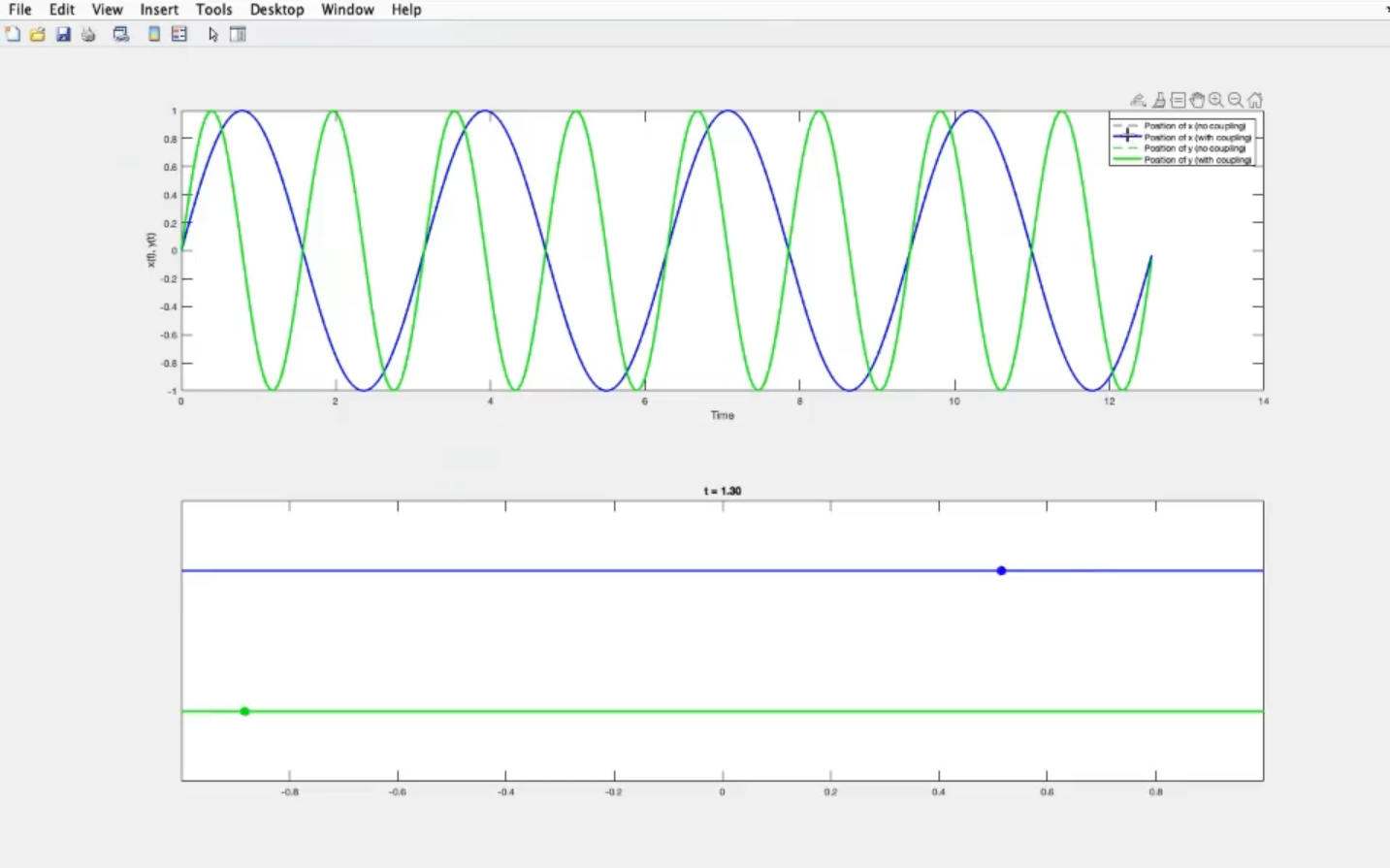Click the zoom in magnifier above the plot
The height and width of the screenshot is (868, 1390).
coord(1216,100)
